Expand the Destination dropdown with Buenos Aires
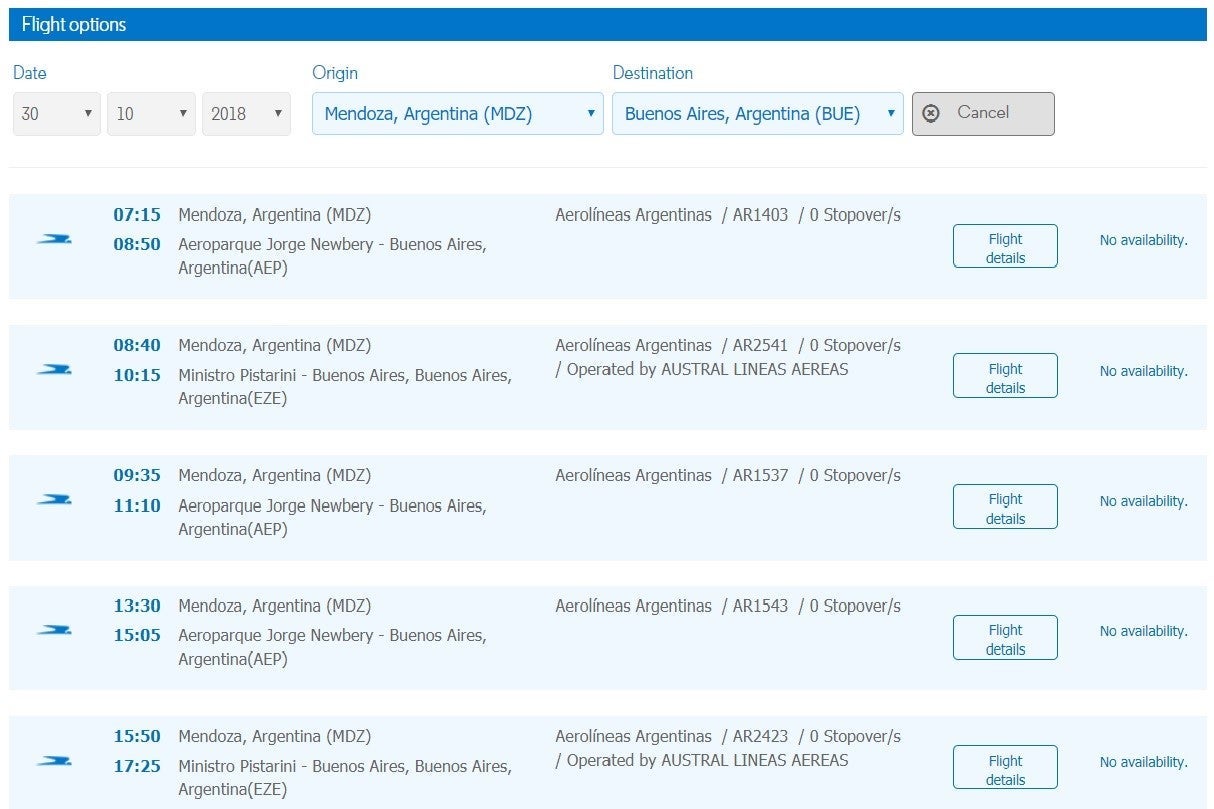 (x=757, y=114)
